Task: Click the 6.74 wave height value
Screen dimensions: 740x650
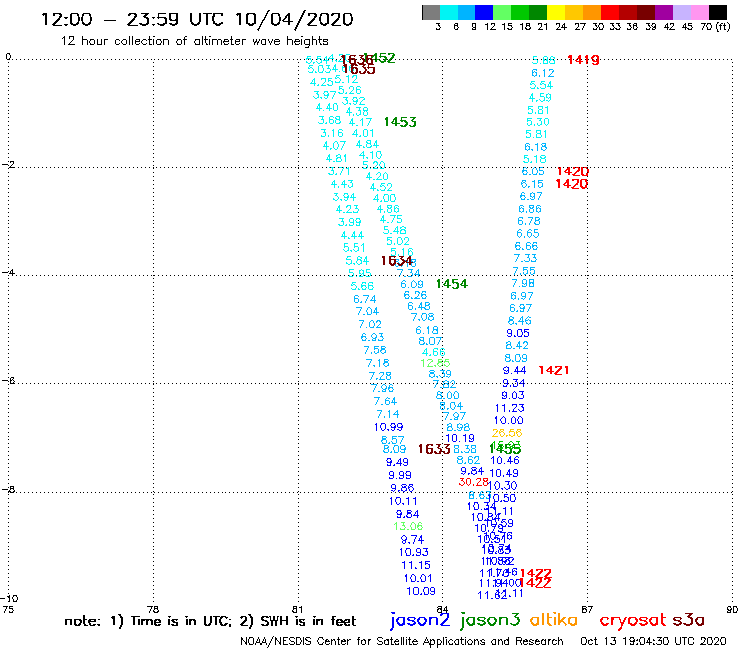Action: (365, 299)
